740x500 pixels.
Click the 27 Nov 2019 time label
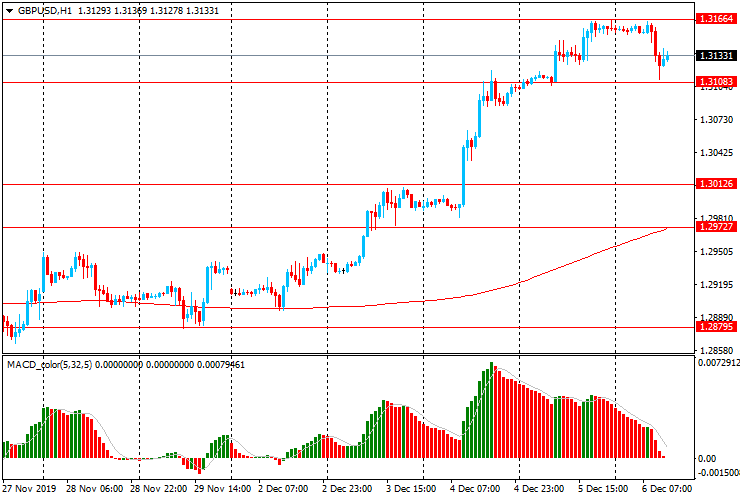[x=29, y=489]
